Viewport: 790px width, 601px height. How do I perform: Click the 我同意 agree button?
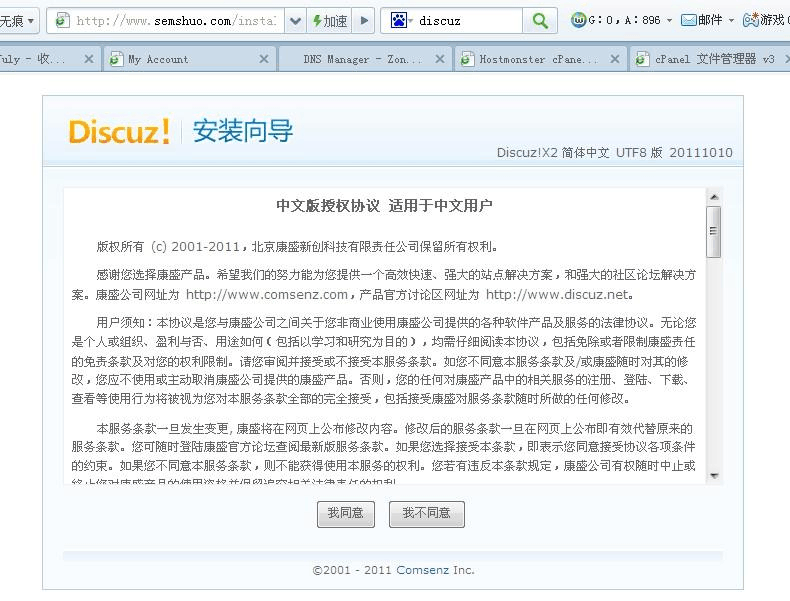pyautogui.click(x=346, y=514)
